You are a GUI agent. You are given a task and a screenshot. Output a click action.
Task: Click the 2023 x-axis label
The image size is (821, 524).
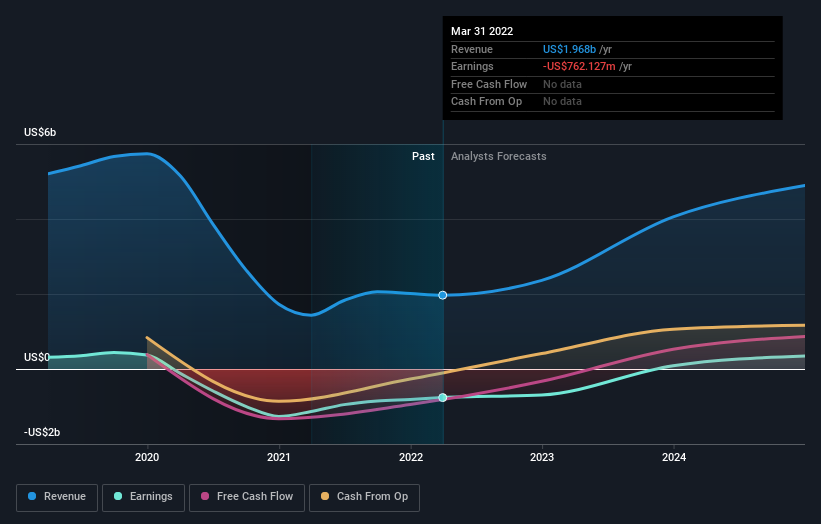[542, 457]
